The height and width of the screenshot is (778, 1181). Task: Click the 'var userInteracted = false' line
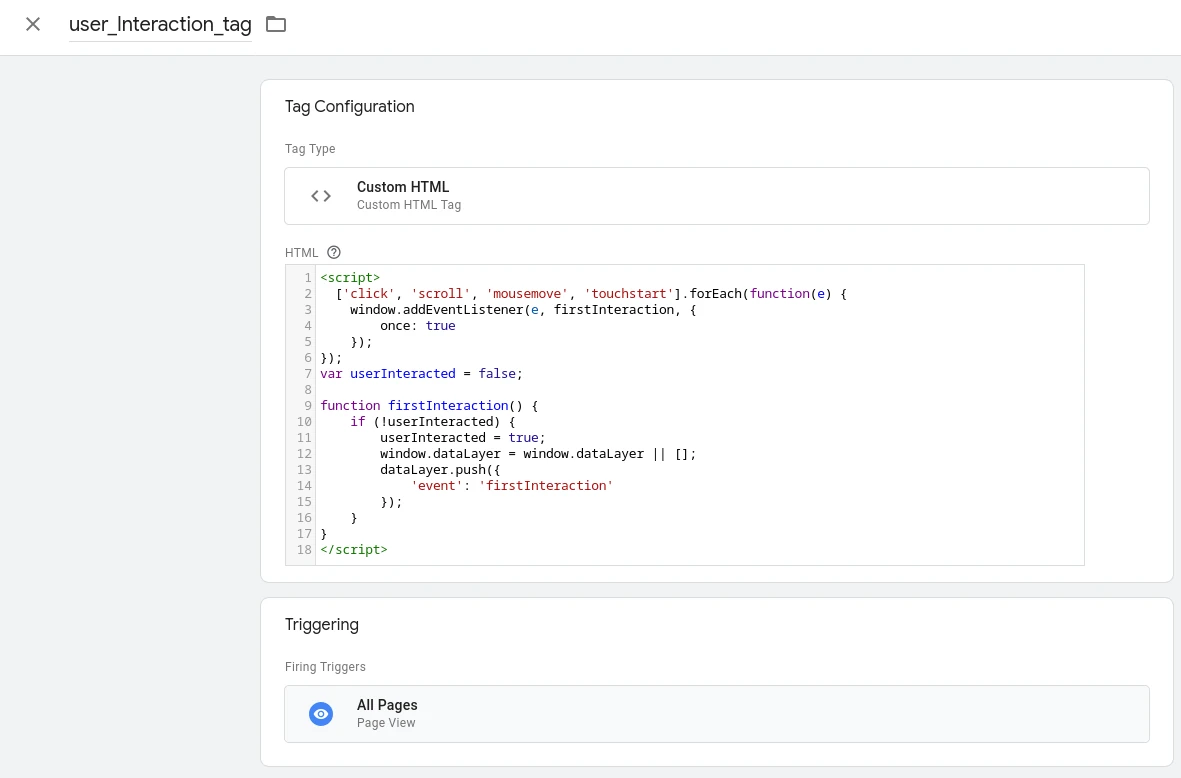click(421, 374)
